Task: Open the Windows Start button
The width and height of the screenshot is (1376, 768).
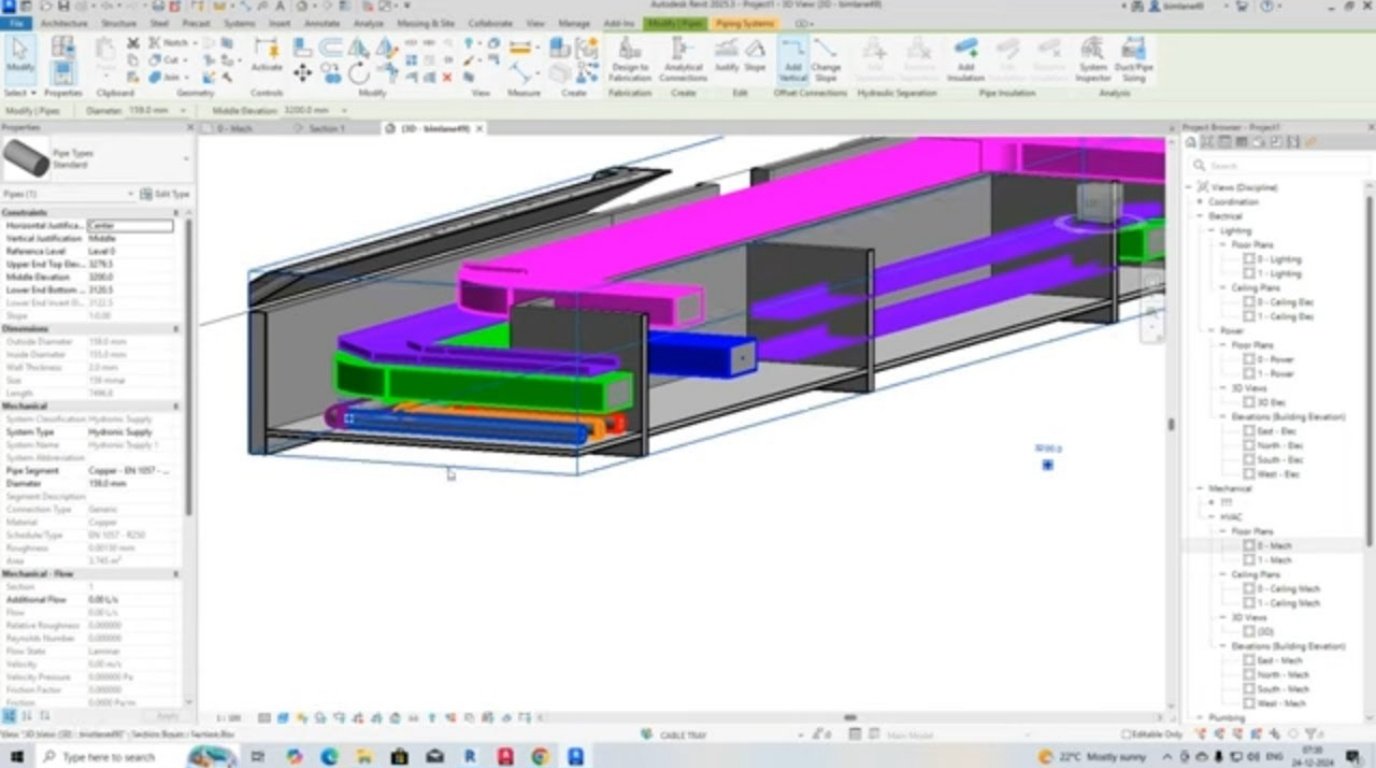Action: click(17, 757)
